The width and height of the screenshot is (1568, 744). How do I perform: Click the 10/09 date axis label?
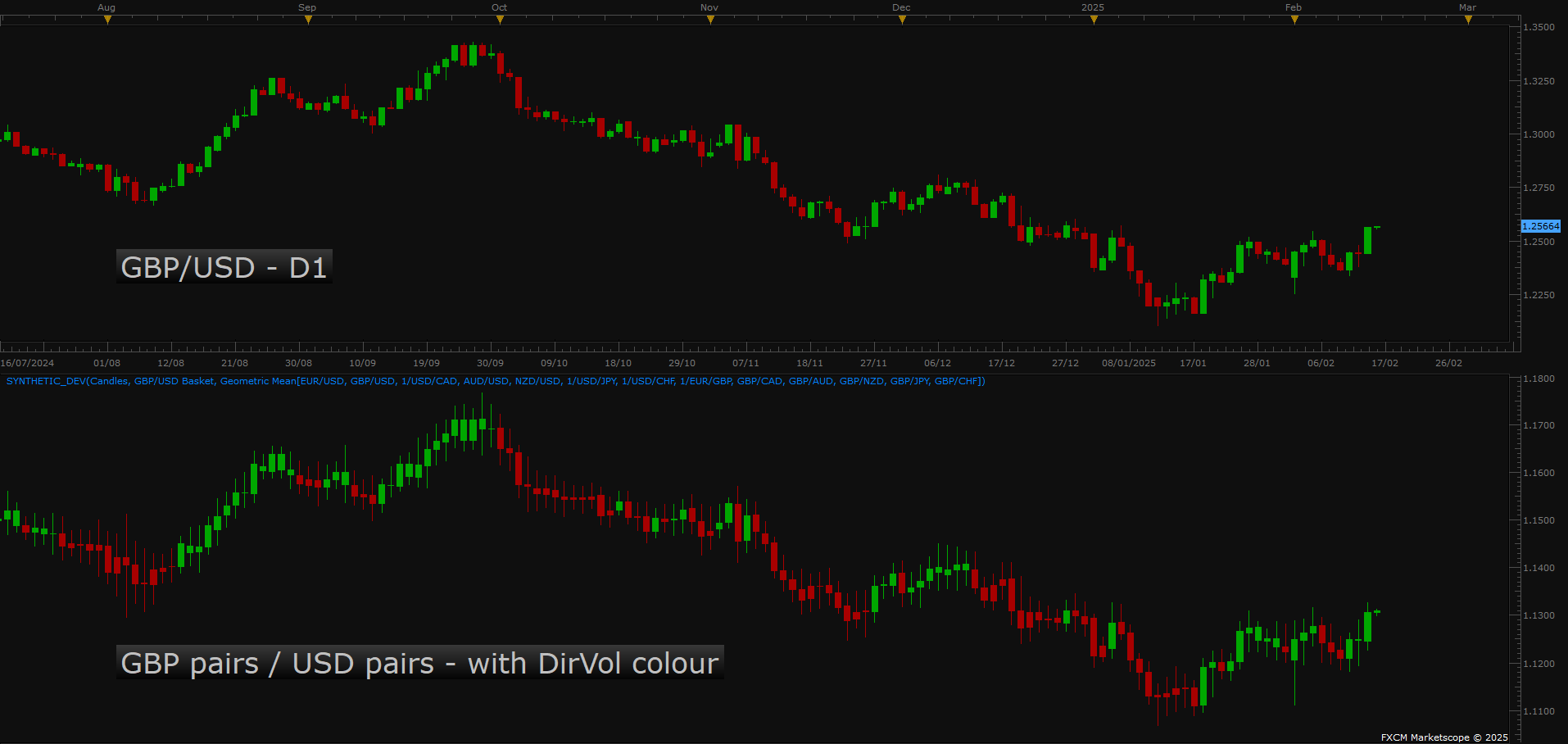point(362,363)
